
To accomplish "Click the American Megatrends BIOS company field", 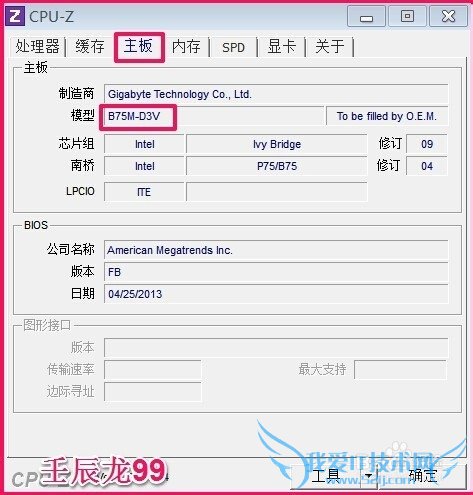I will tap(276, 250).
